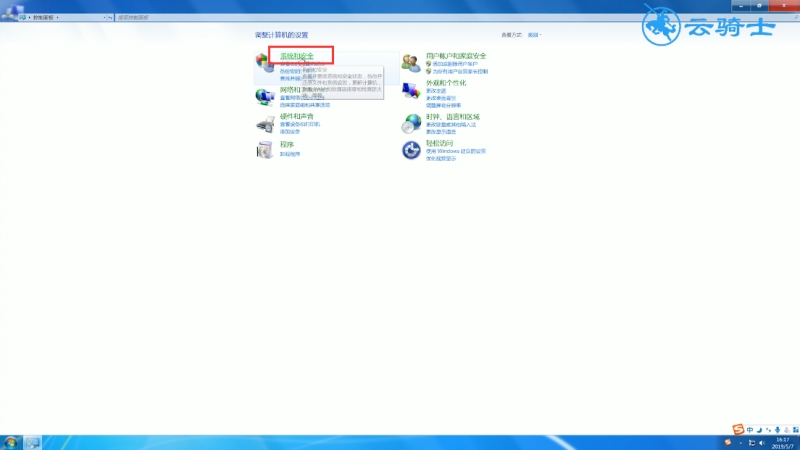Image resolution: width=800 pixels, height=450 pixels.
Task: Click the Action Center flag tray icon
Action: point(752,443)
